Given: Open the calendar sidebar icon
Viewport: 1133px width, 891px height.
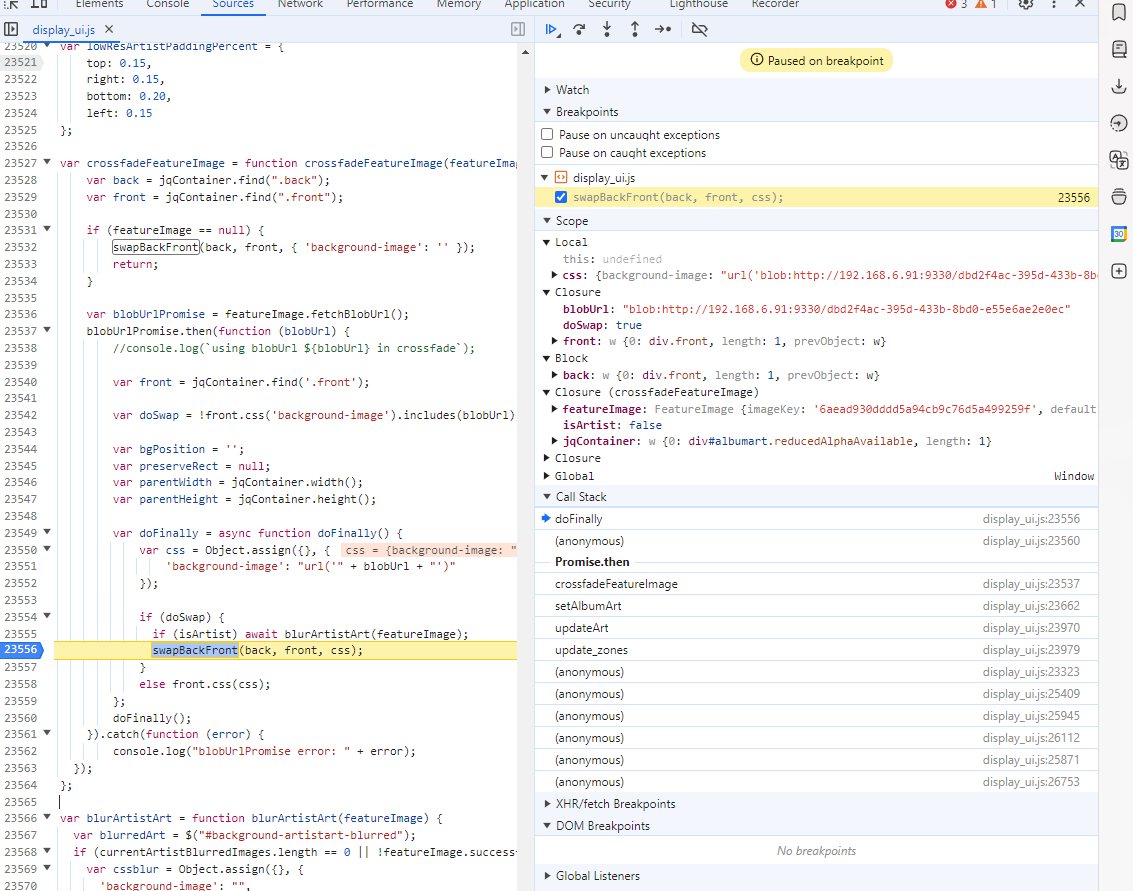Looking at the screenshot, I should click(1119, 234).
